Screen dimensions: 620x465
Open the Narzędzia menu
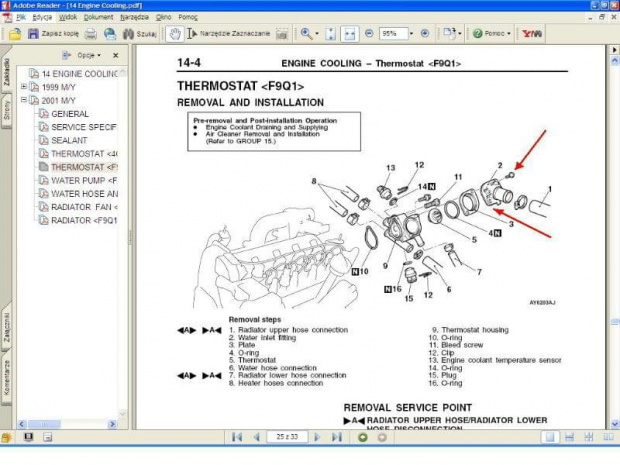pos(134,17)
